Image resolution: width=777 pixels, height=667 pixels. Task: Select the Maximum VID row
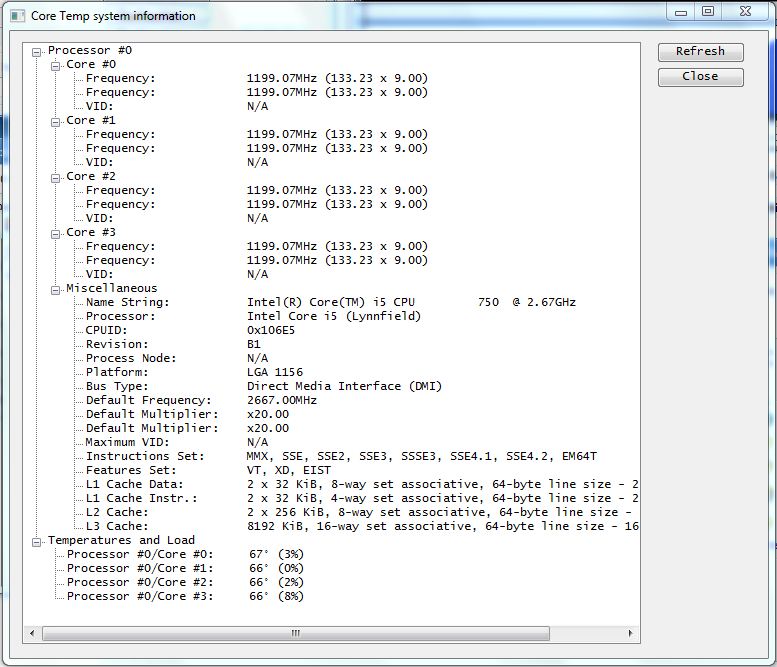click(x=177, y=442)
